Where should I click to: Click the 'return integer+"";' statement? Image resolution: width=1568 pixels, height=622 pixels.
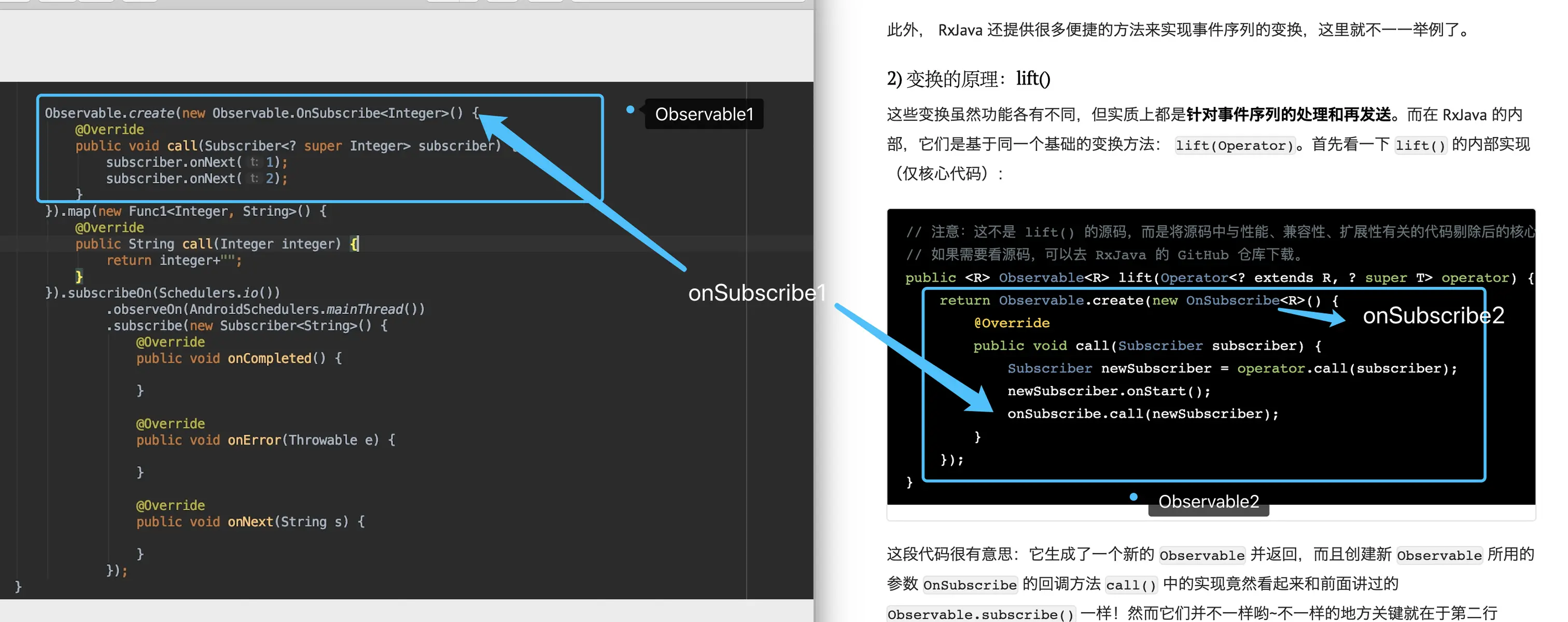pos(174,261)
